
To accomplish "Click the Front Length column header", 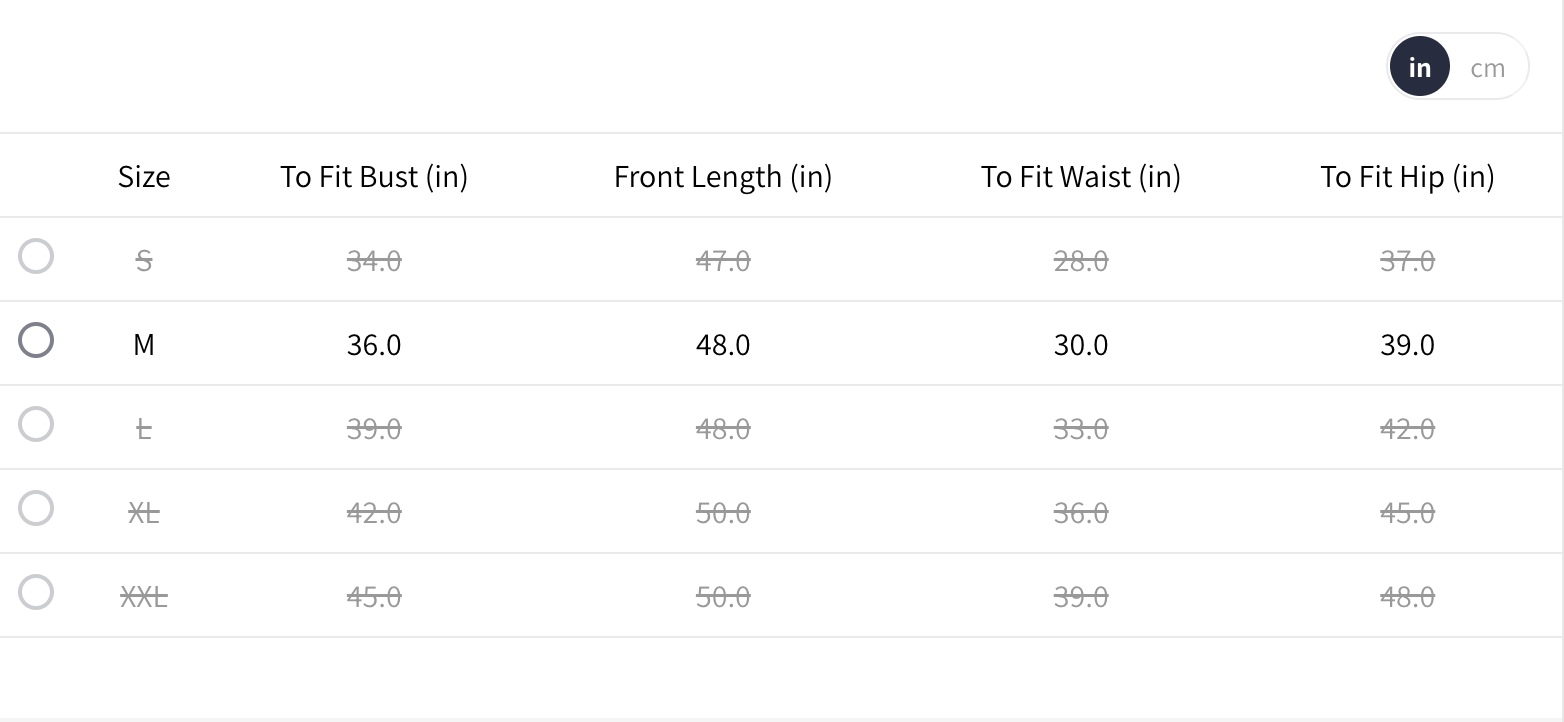I will [x=723, y=177].
